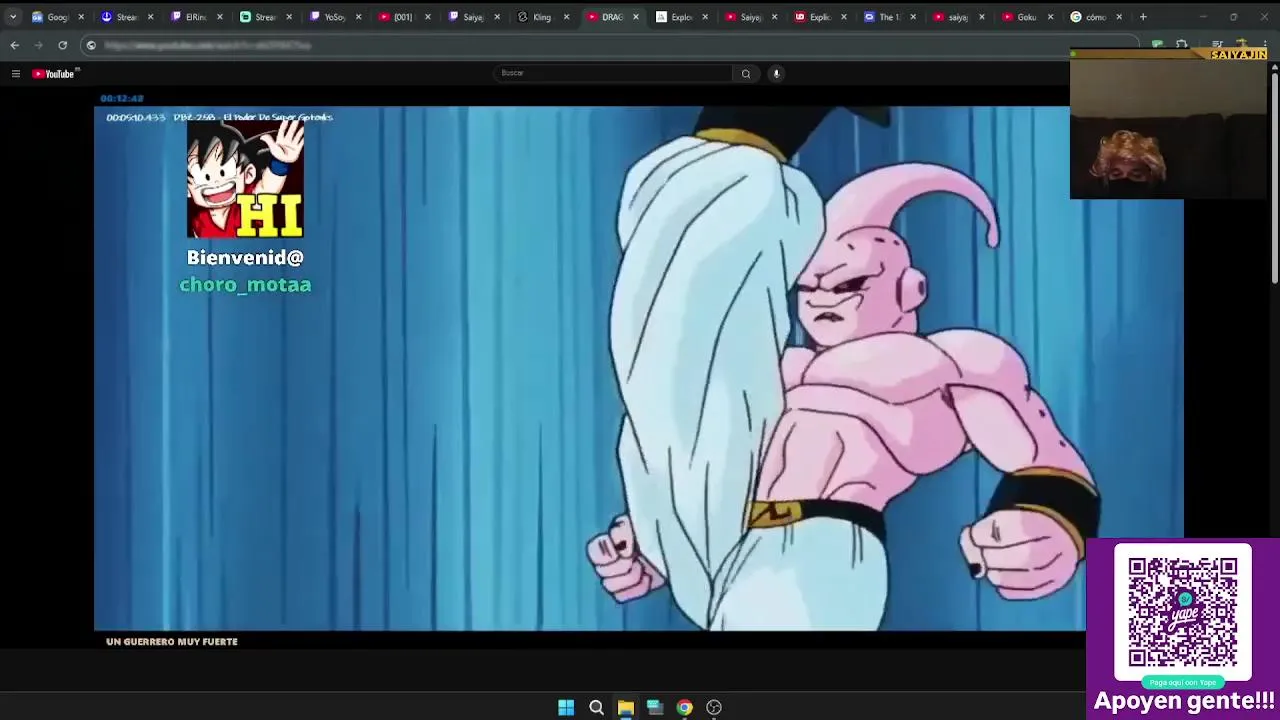Close the Googl tab
Image resolution: width=1280 pixels, height=720 pixels.
81,17
